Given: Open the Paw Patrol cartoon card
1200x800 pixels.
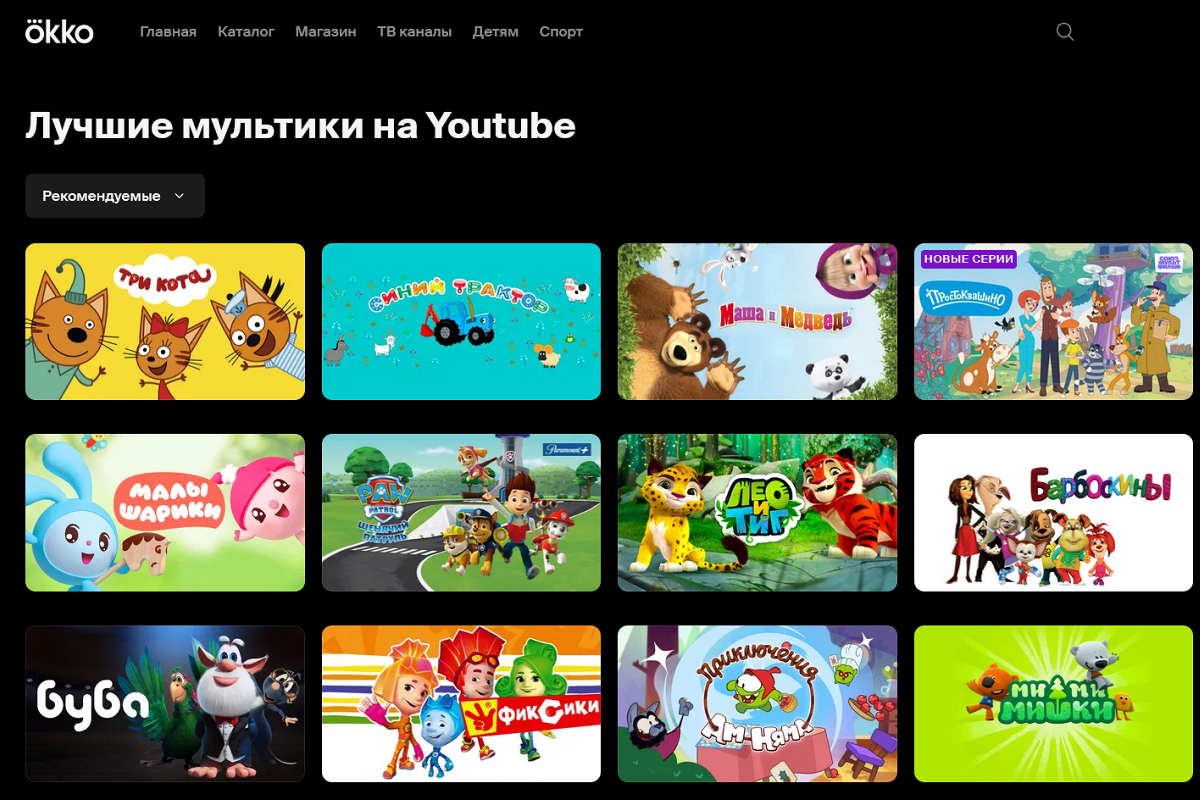Looking at the screenshot, I should tap(461, 512).
